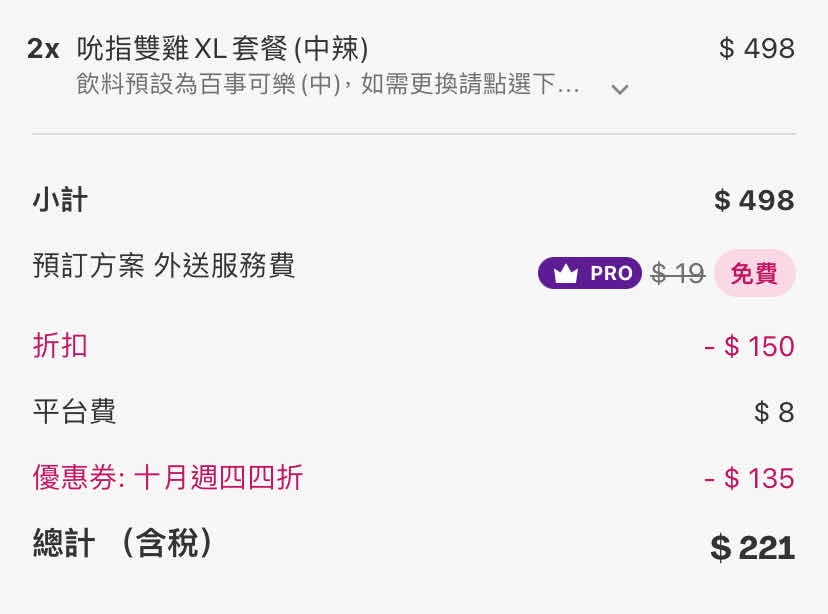Tap the 飲料預設為百事可樂 description text
Viewport: 828px width, 614px height.
tap(328, 84)
